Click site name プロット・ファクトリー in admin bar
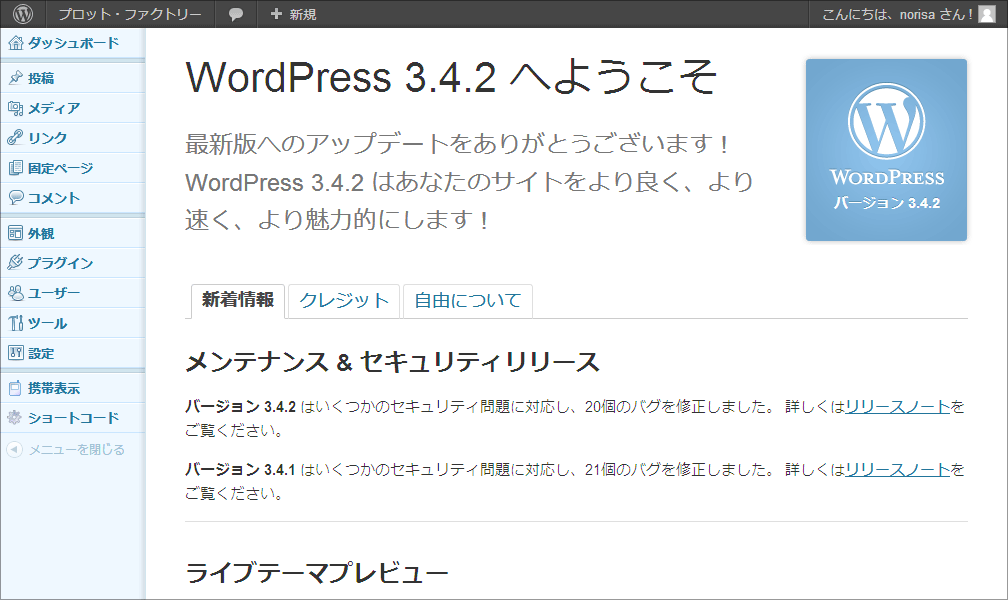 (130, 14)
